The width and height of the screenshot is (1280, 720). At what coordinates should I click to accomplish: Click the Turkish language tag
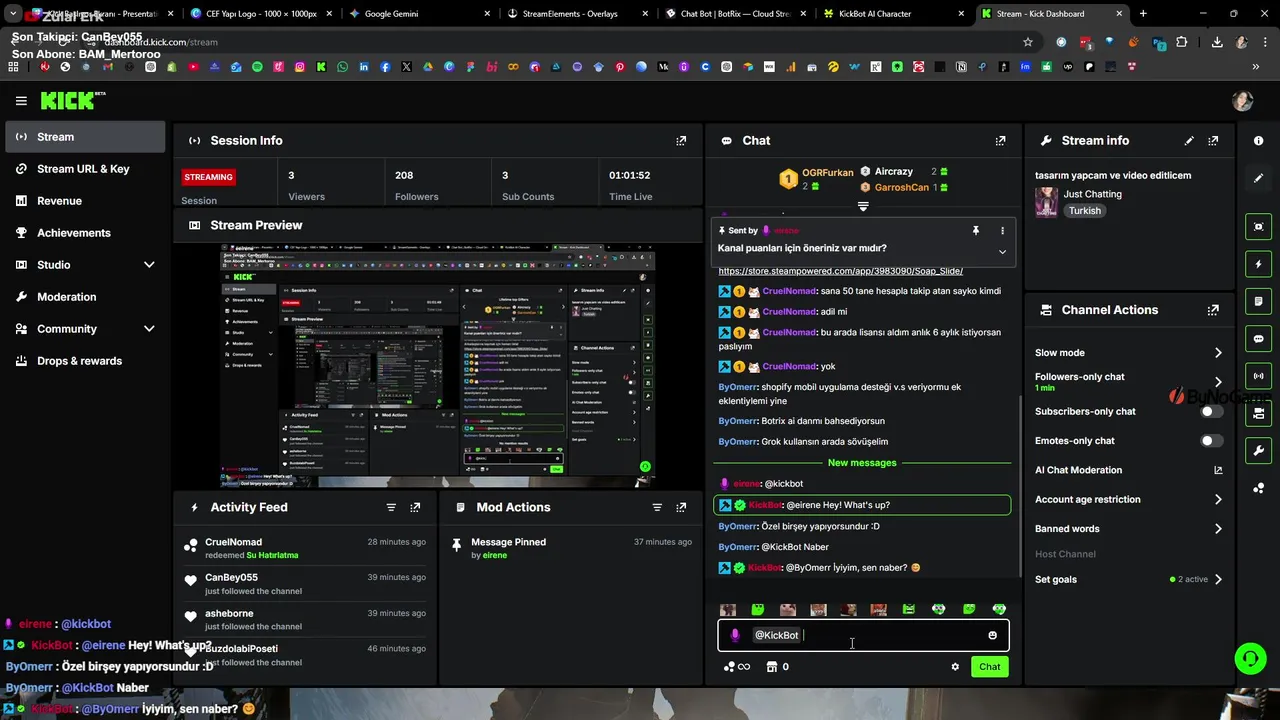coord(1084,211)
